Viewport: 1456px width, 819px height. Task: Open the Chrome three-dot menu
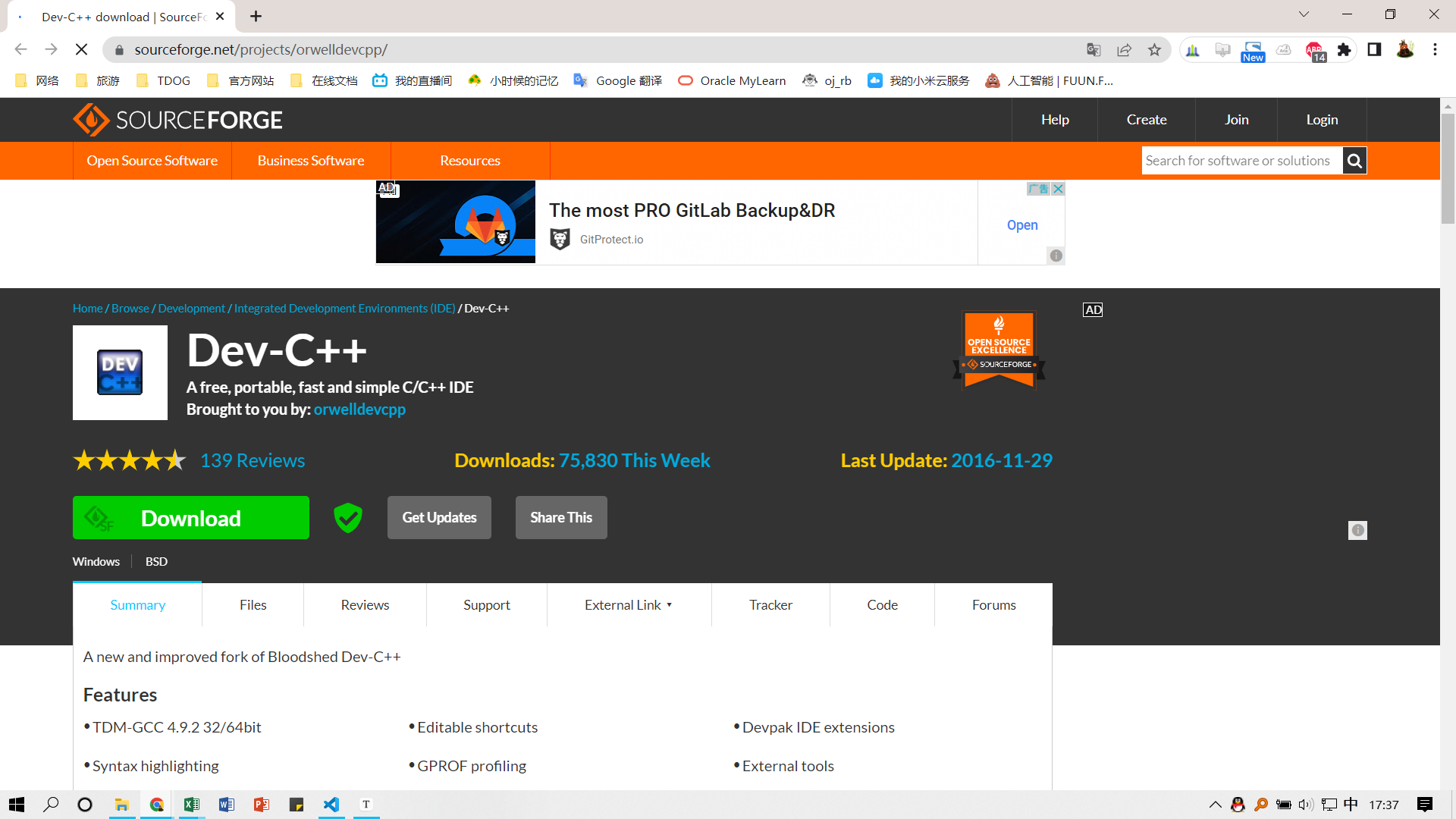1435,50
